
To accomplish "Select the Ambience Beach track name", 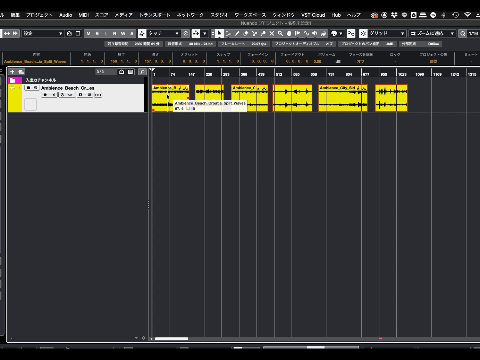I will coord(68,88).
